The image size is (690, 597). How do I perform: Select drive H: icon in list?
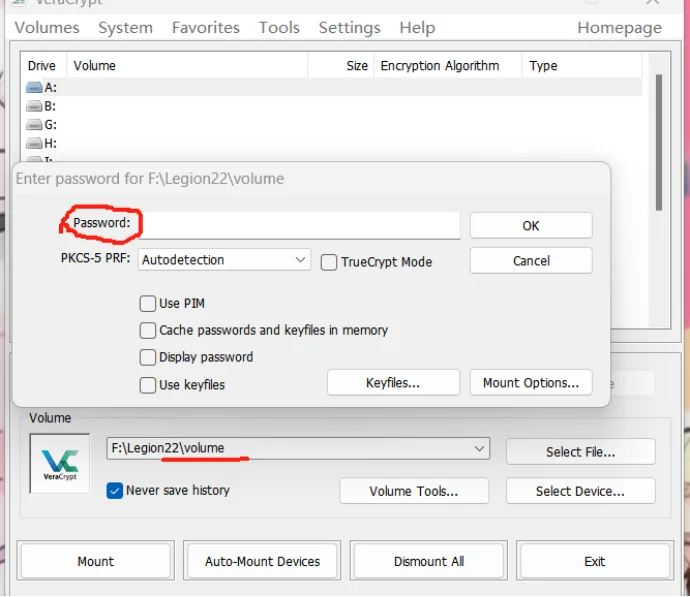coord(34,144)
